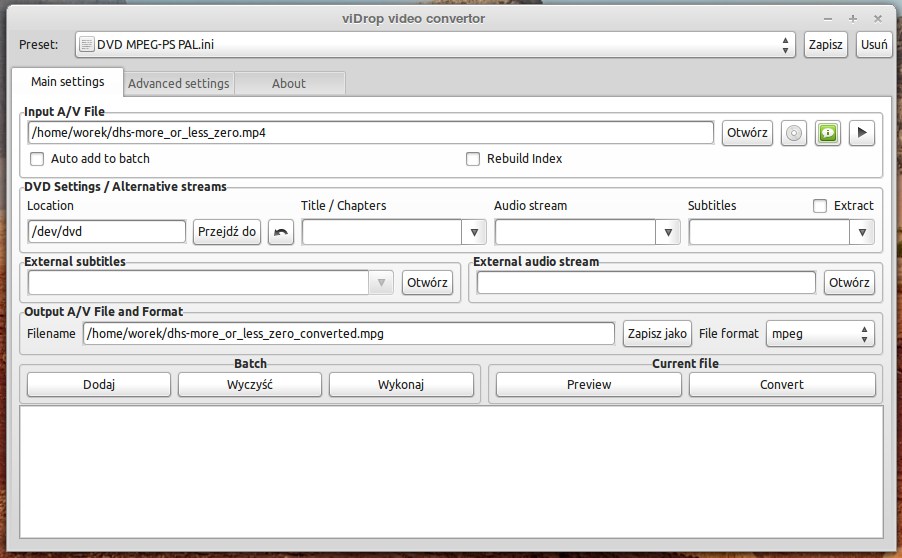This screenshot has width=902, height=558.
Task: Click the Subtitles combo field
Action: click(770, 232)
